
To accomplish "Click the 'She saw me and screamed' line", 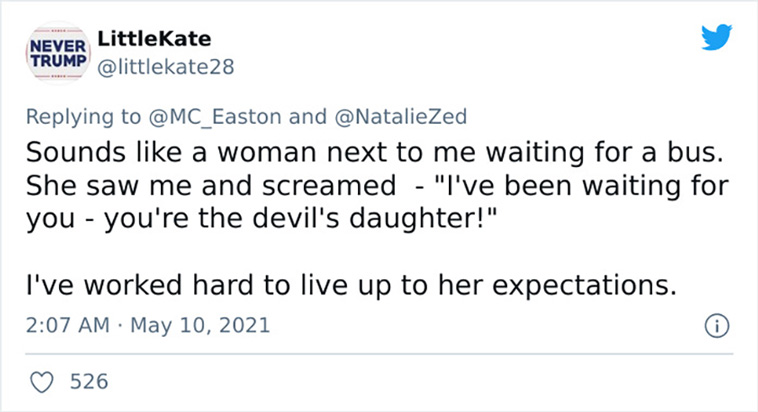I will 377,186.
